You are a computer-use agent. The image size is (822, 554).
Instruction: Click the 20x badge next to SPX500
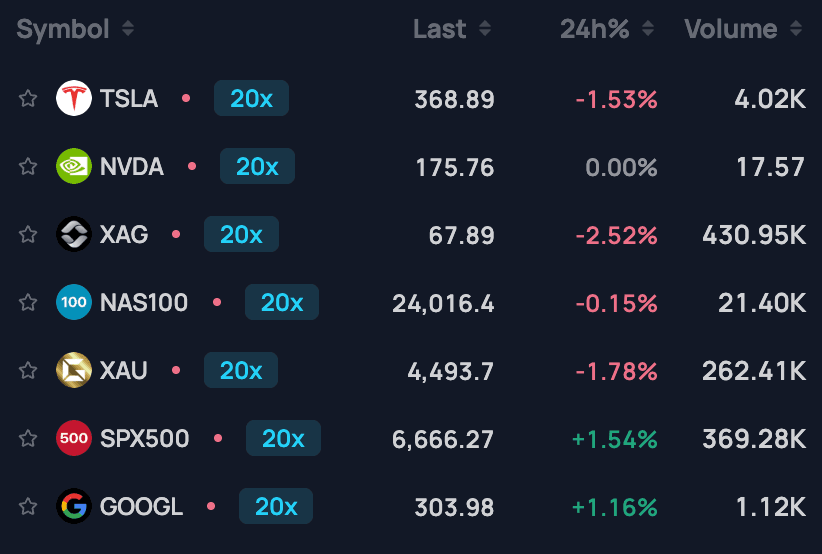point(283,439)
